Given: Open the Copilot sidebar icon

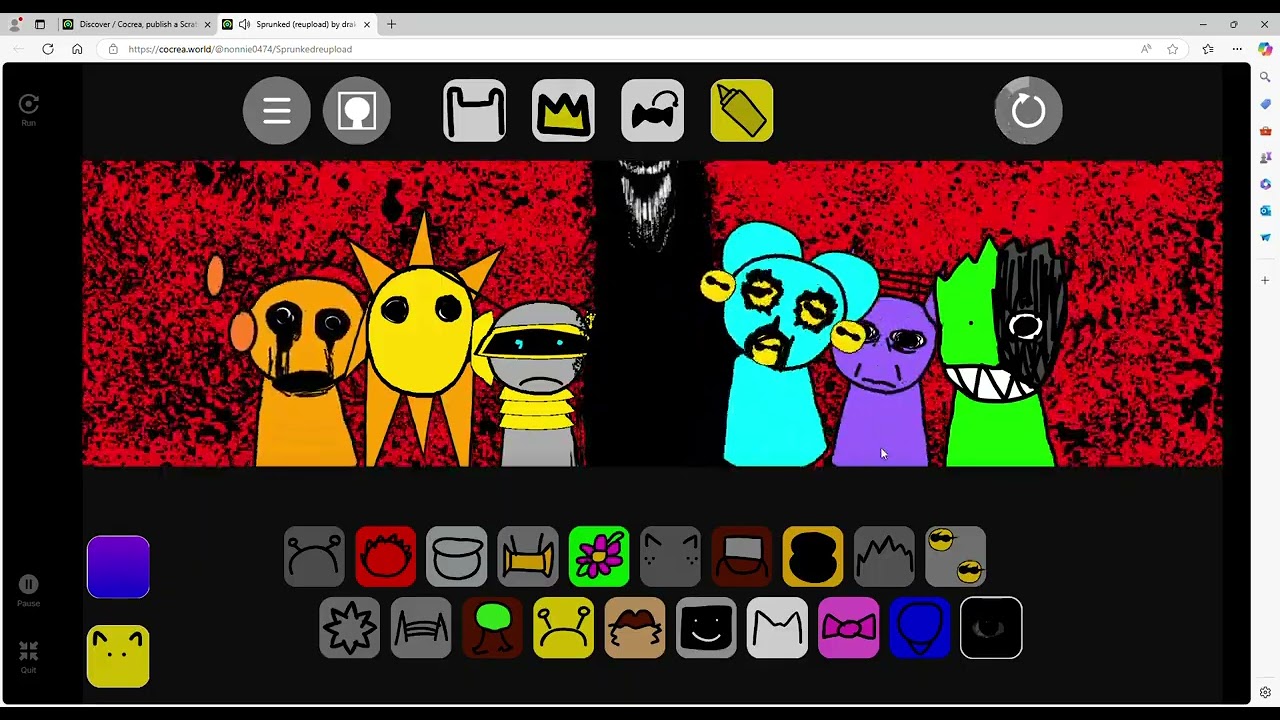Looking at the screenshot, I should point(1265,49).
